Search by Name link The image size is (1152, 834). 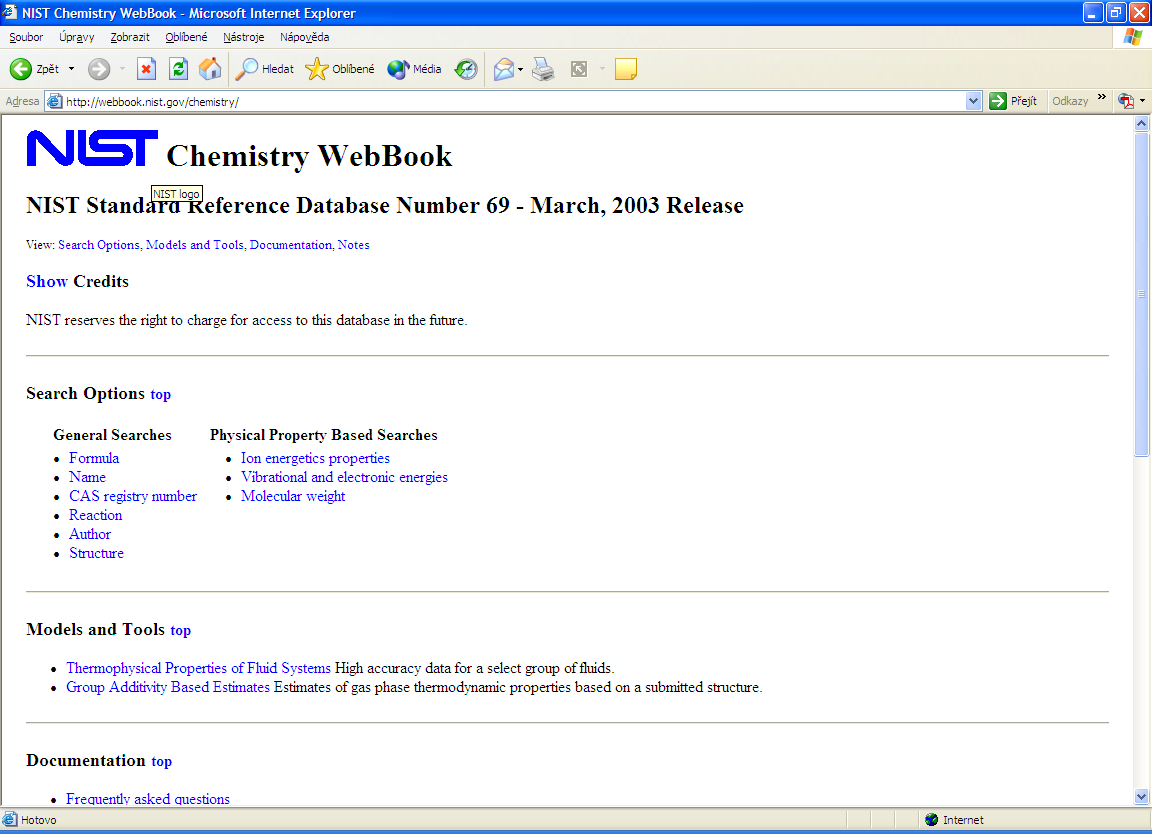pyautogui.click(x=87, y=477)
